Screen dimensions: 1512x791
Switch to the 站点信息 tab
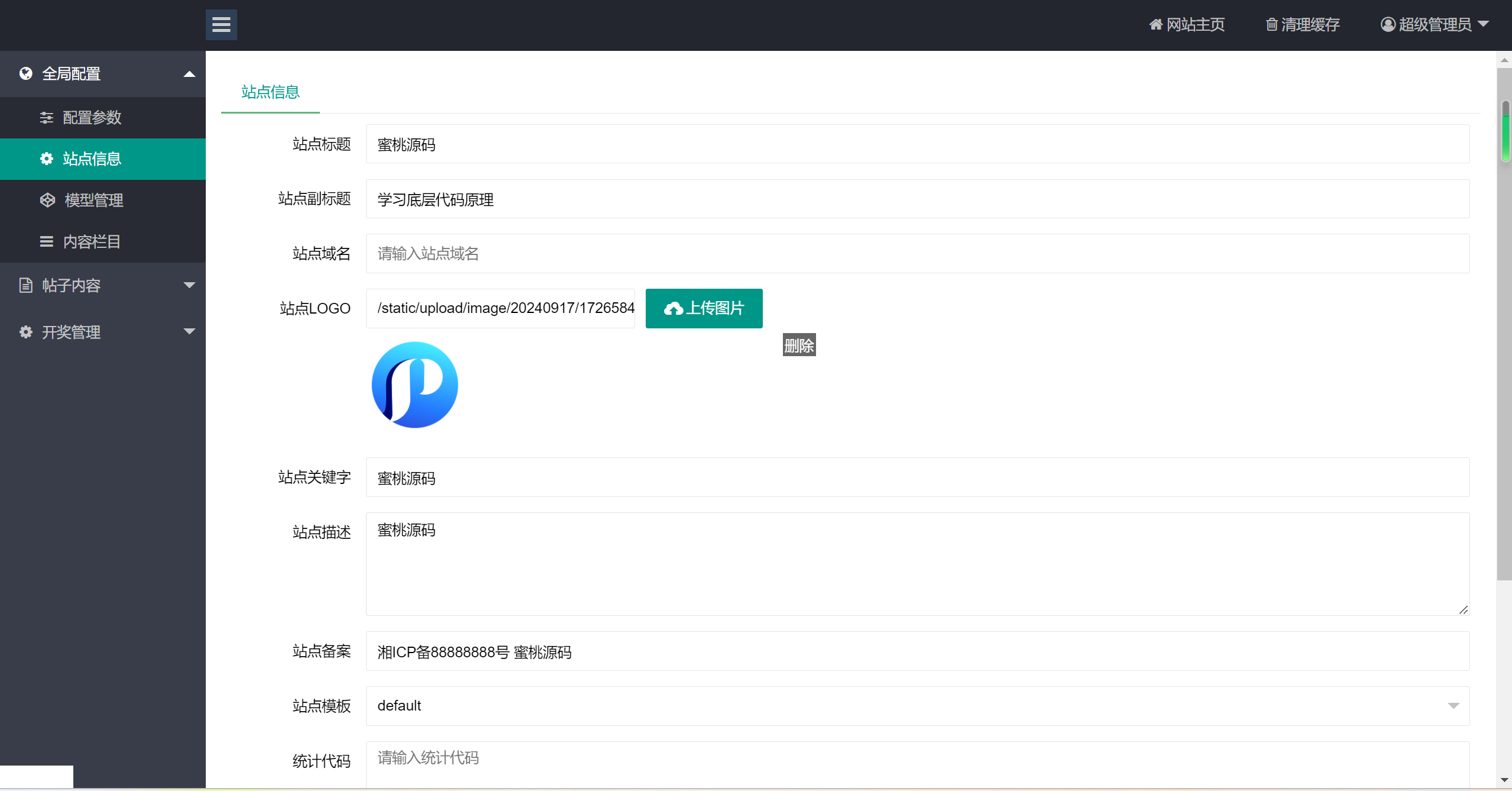[x=270, y=92]
